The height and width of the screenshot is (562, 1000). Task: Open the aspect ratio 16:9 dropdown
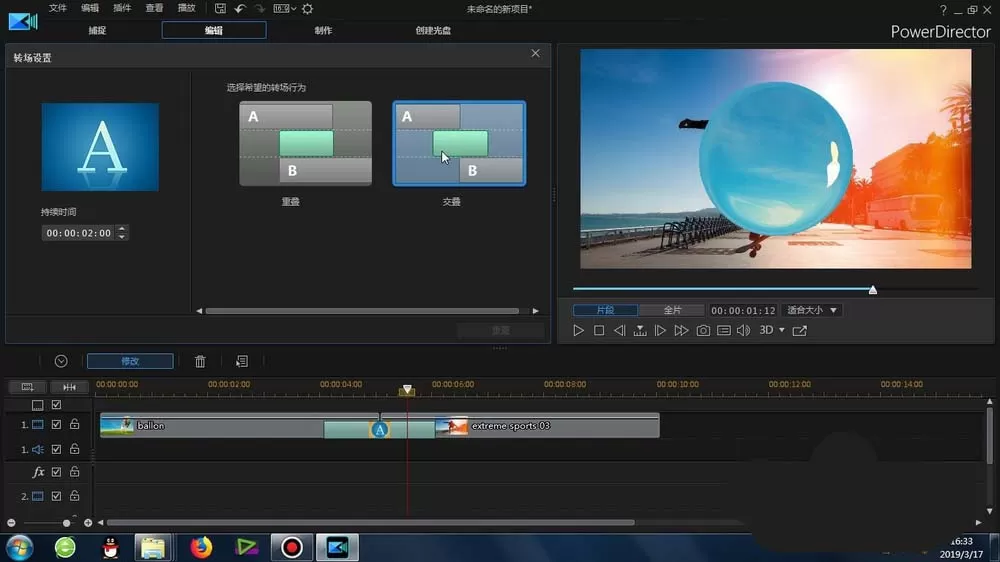point(284,9)
